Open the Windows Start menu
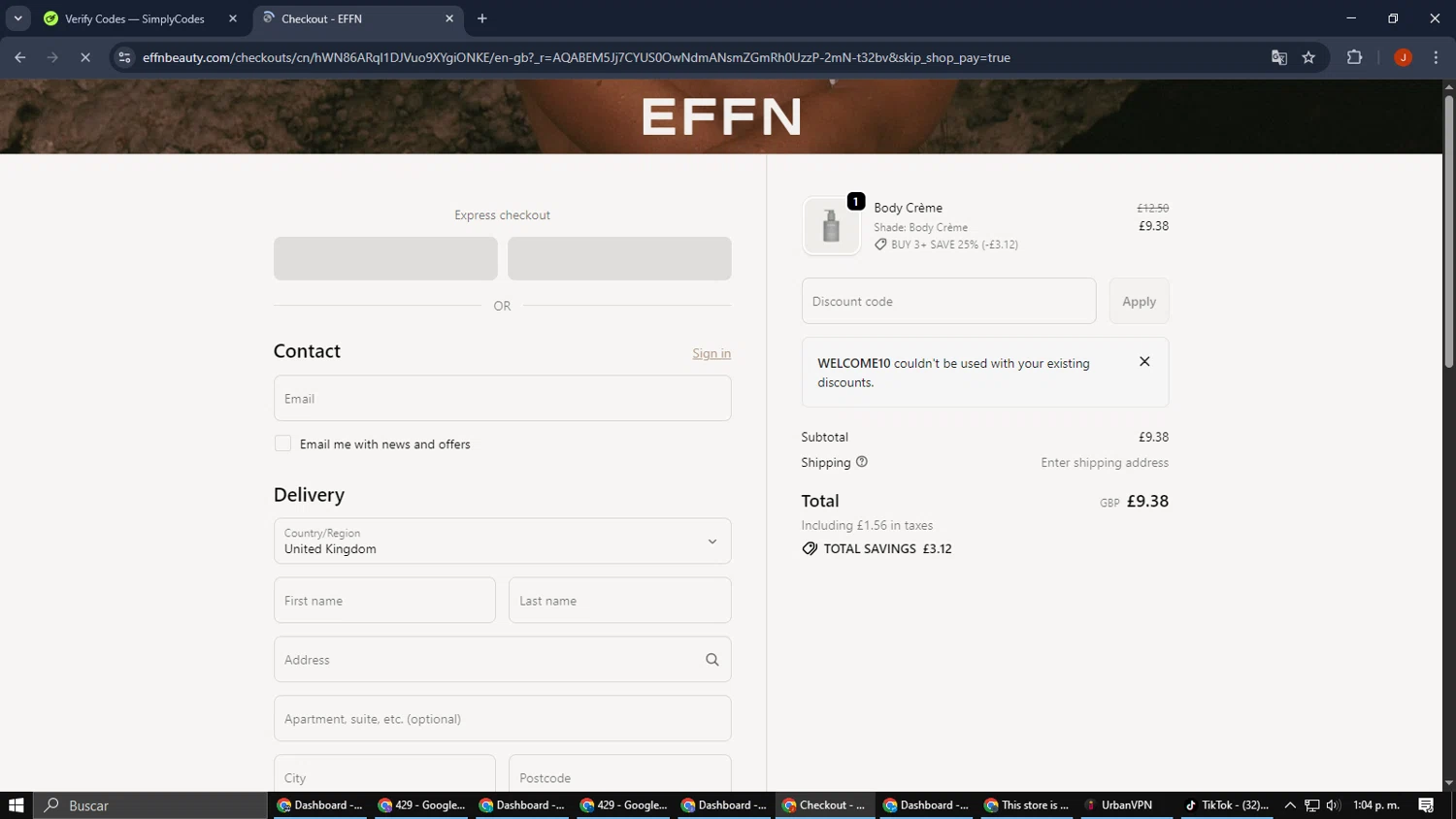Viewport: 1456px width, 819px height. click(x=16, y=804)
